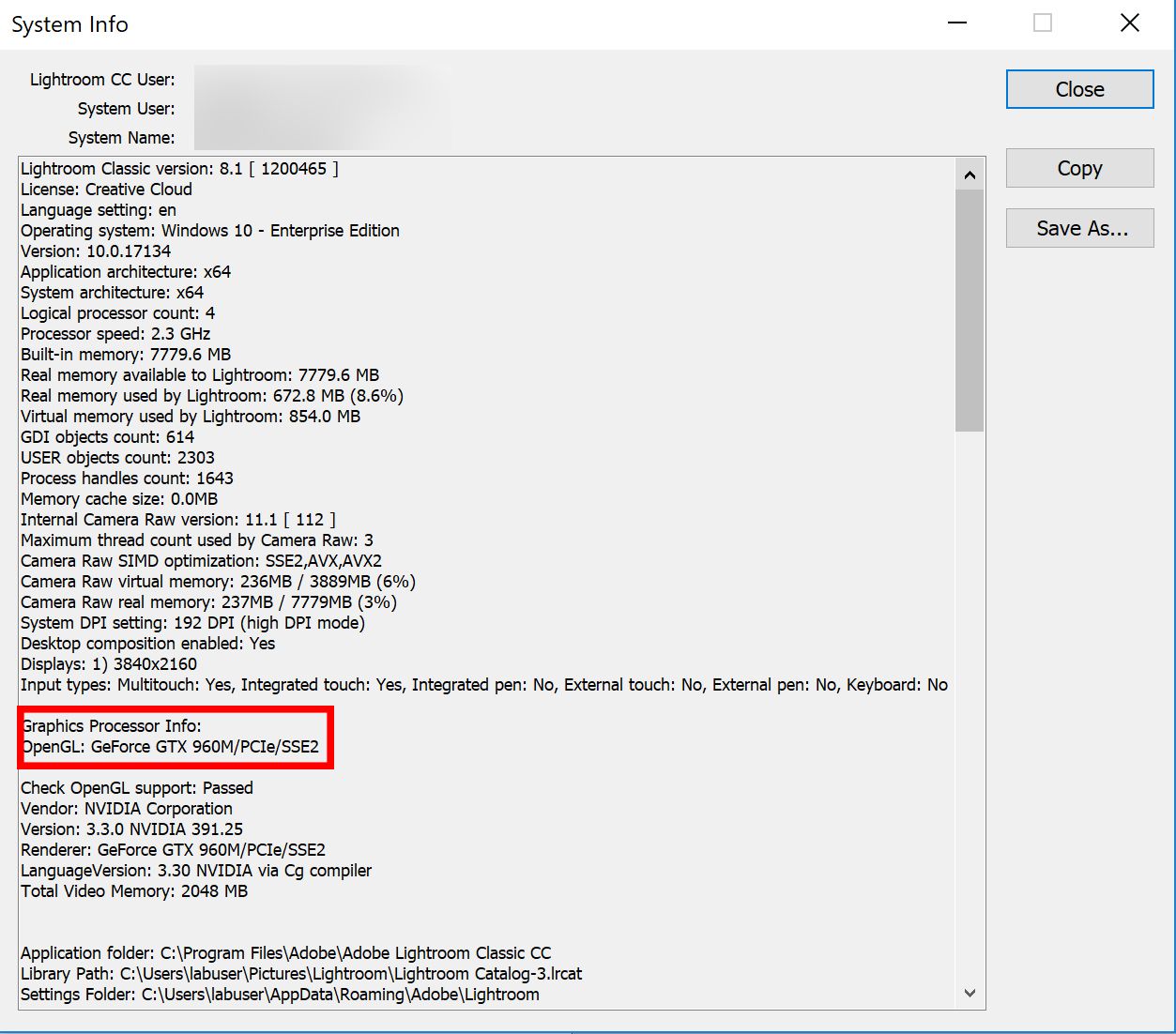Viewport: 1176px width, 1034px height.
Task: Click 'OpenGL: GeForce GTX 960M/PCIe/SSE2' line
Action: pyautogui.click(x=170, y=747)
